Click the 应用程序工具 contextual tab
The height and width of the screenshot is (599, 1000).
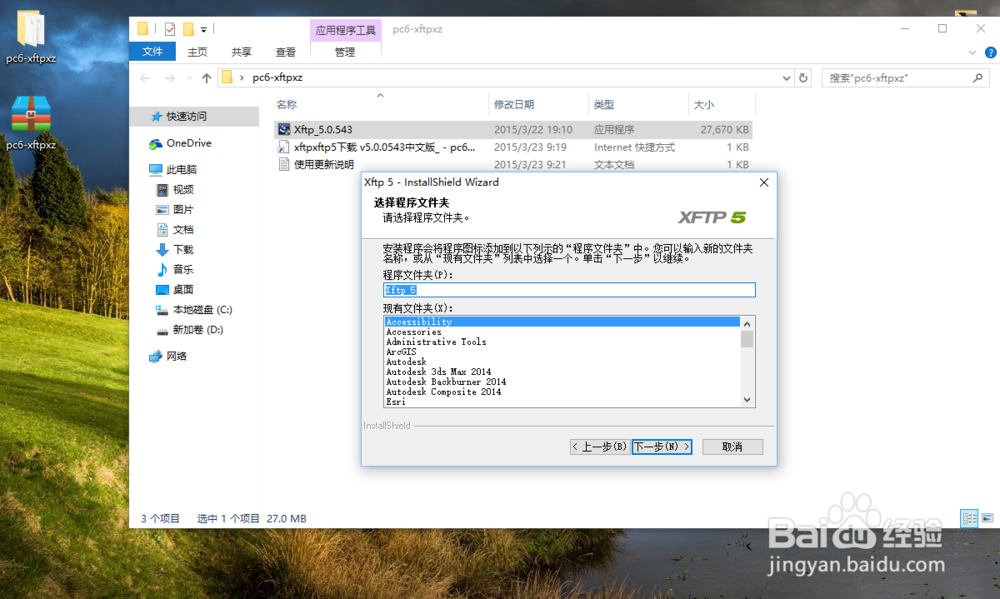[346, 30]
